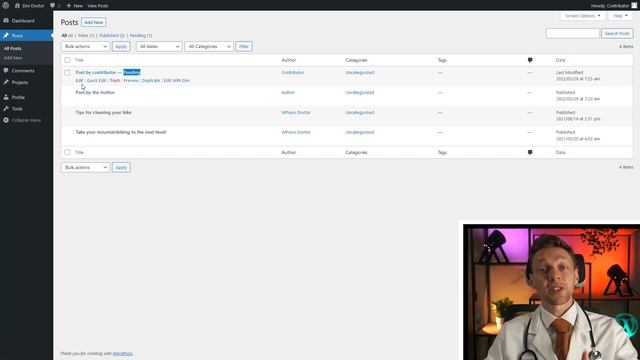Click the top Apply button
640x360 pixels.
(x=121, y=47)
